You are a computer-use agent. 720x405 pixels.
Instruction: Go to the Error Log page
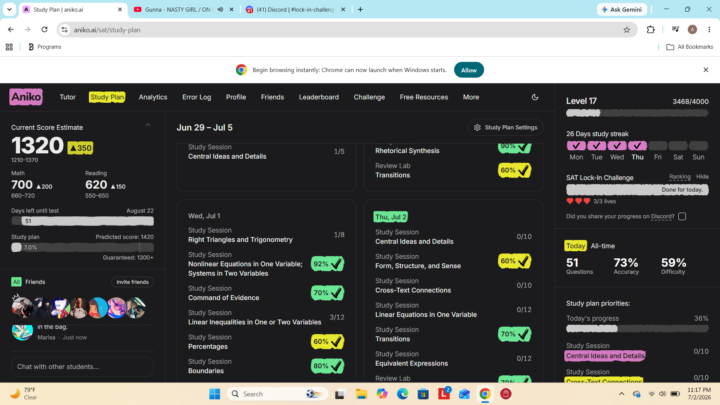[x=197, y=97]
